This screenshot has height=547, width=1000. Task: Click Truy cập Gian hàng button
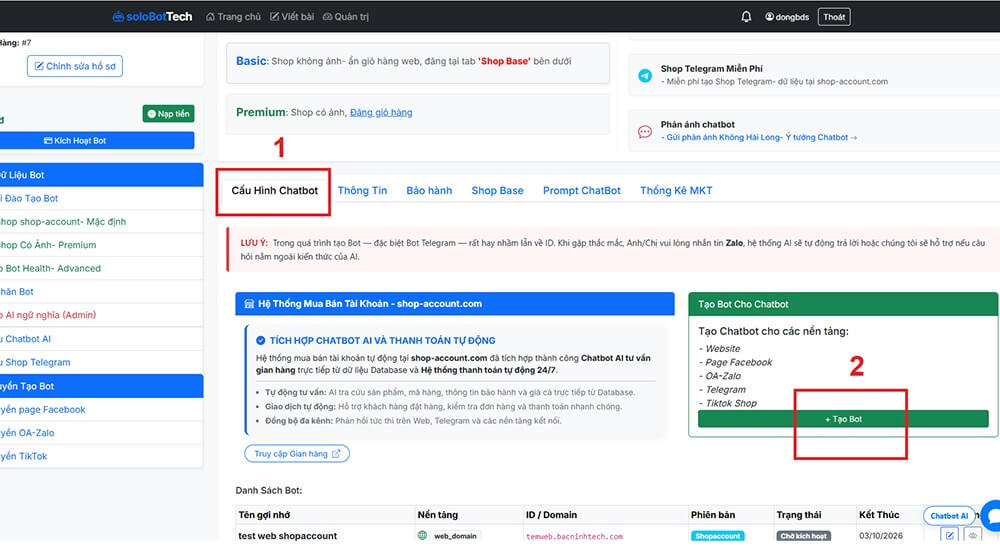coord(297,454)
